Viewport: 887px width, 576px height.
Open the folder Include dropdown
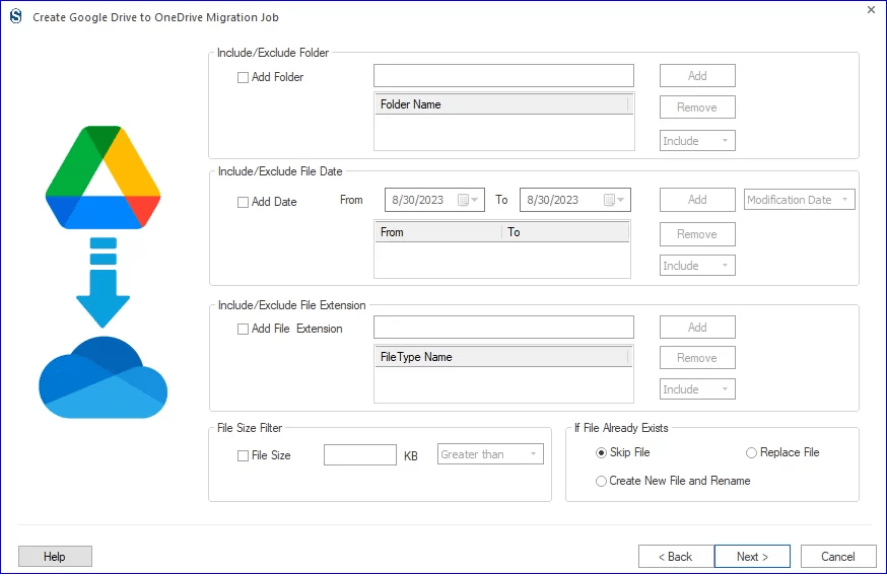697,140
